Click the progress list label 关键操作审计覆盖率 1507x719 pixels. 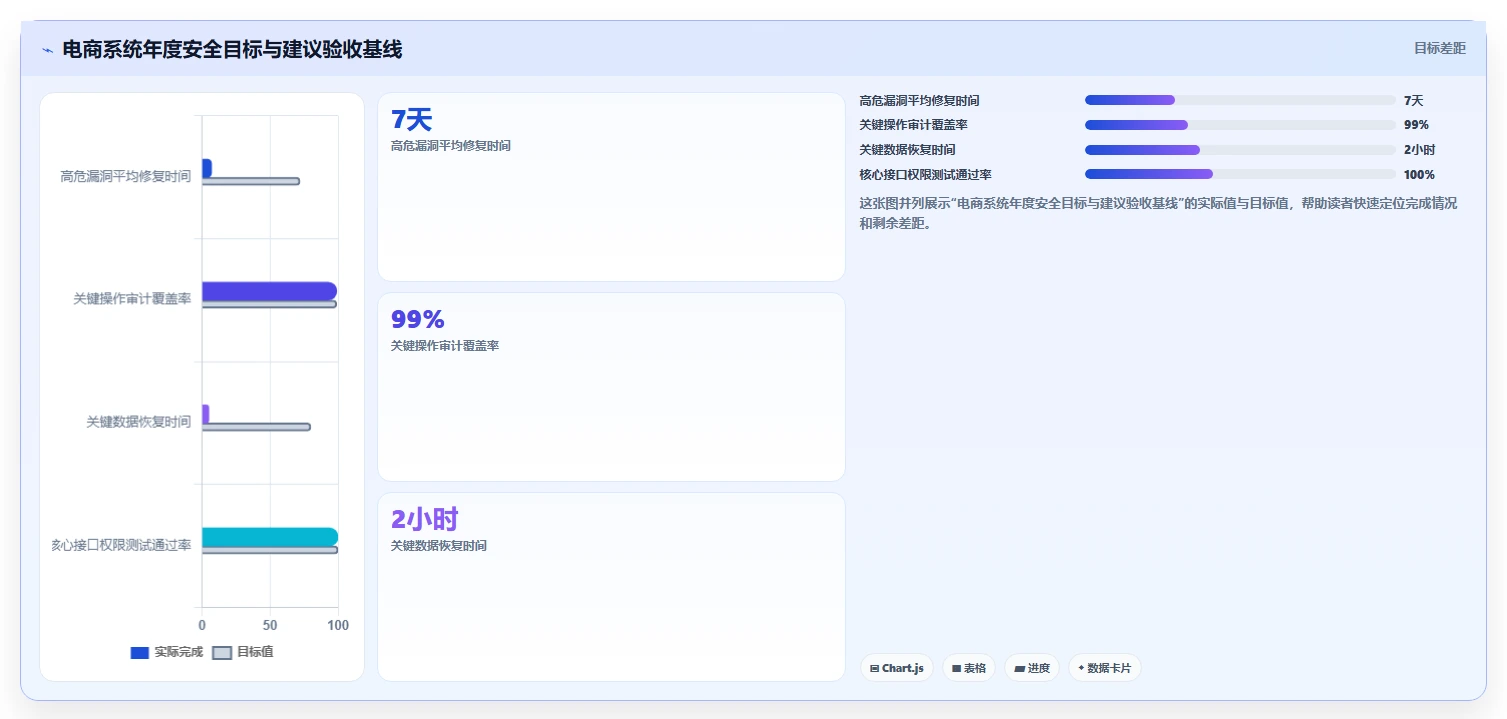(x=913, y=125)
